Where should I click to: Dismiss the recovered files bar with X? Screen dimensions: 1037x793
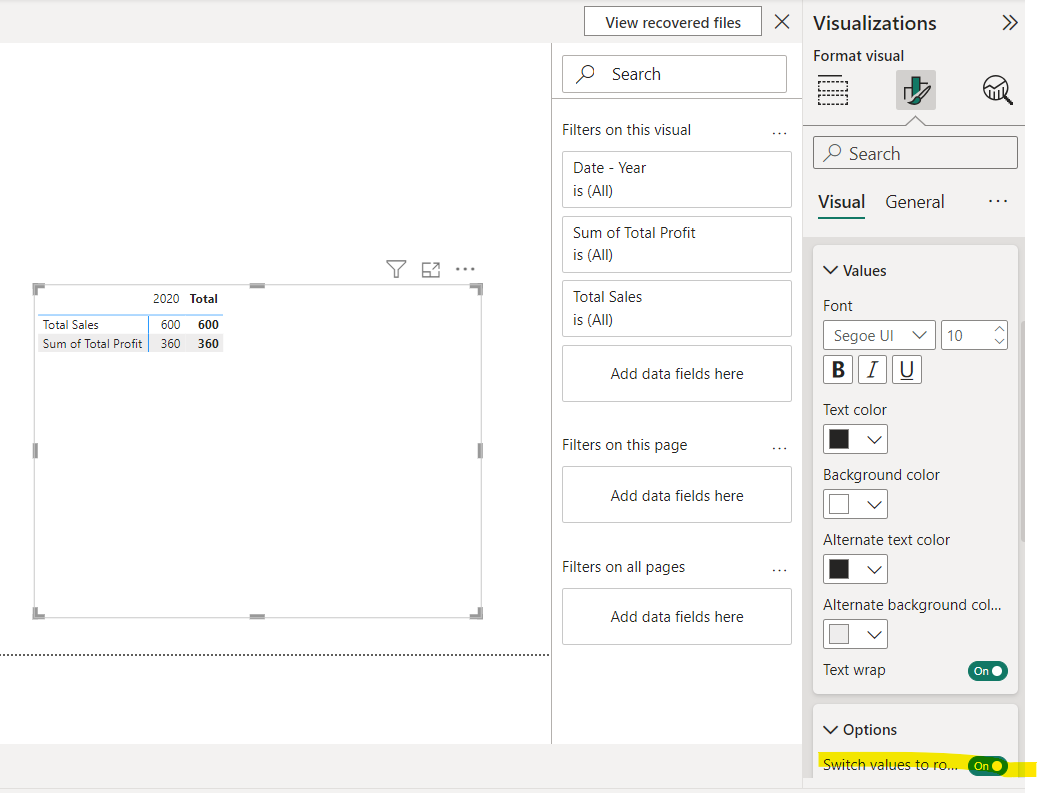coord(782,22)
